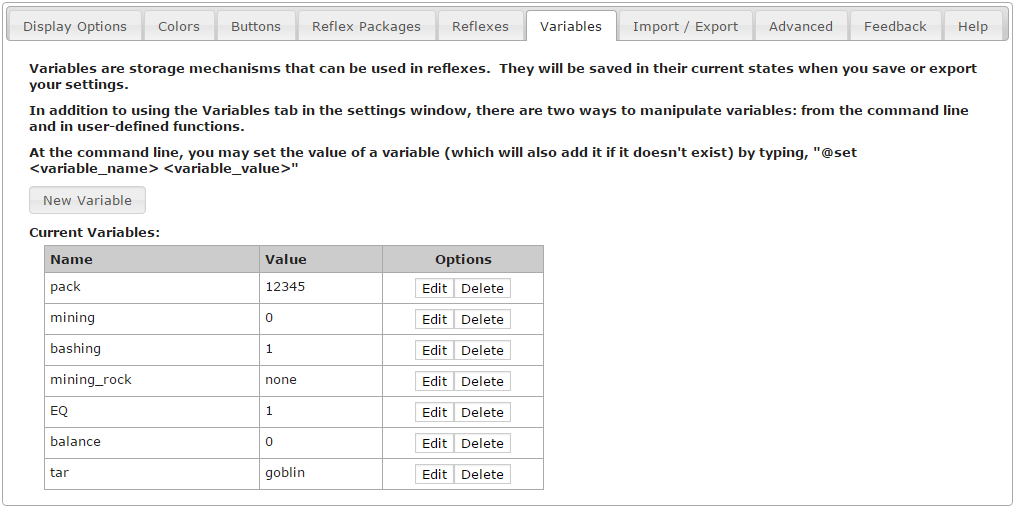Click the New Variable button
1015x509 pixels.
[x=87, y=200]
